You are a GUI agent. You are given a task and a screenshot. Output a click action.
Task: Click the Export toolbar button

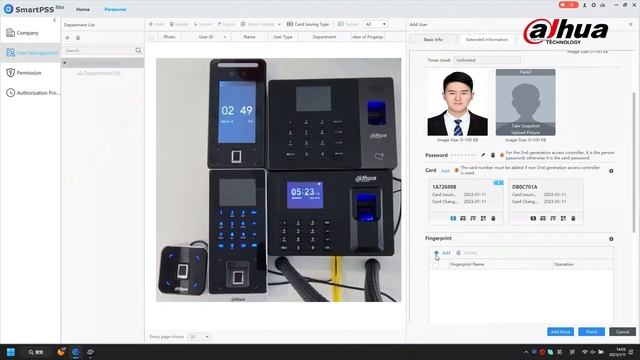[227, 24]
